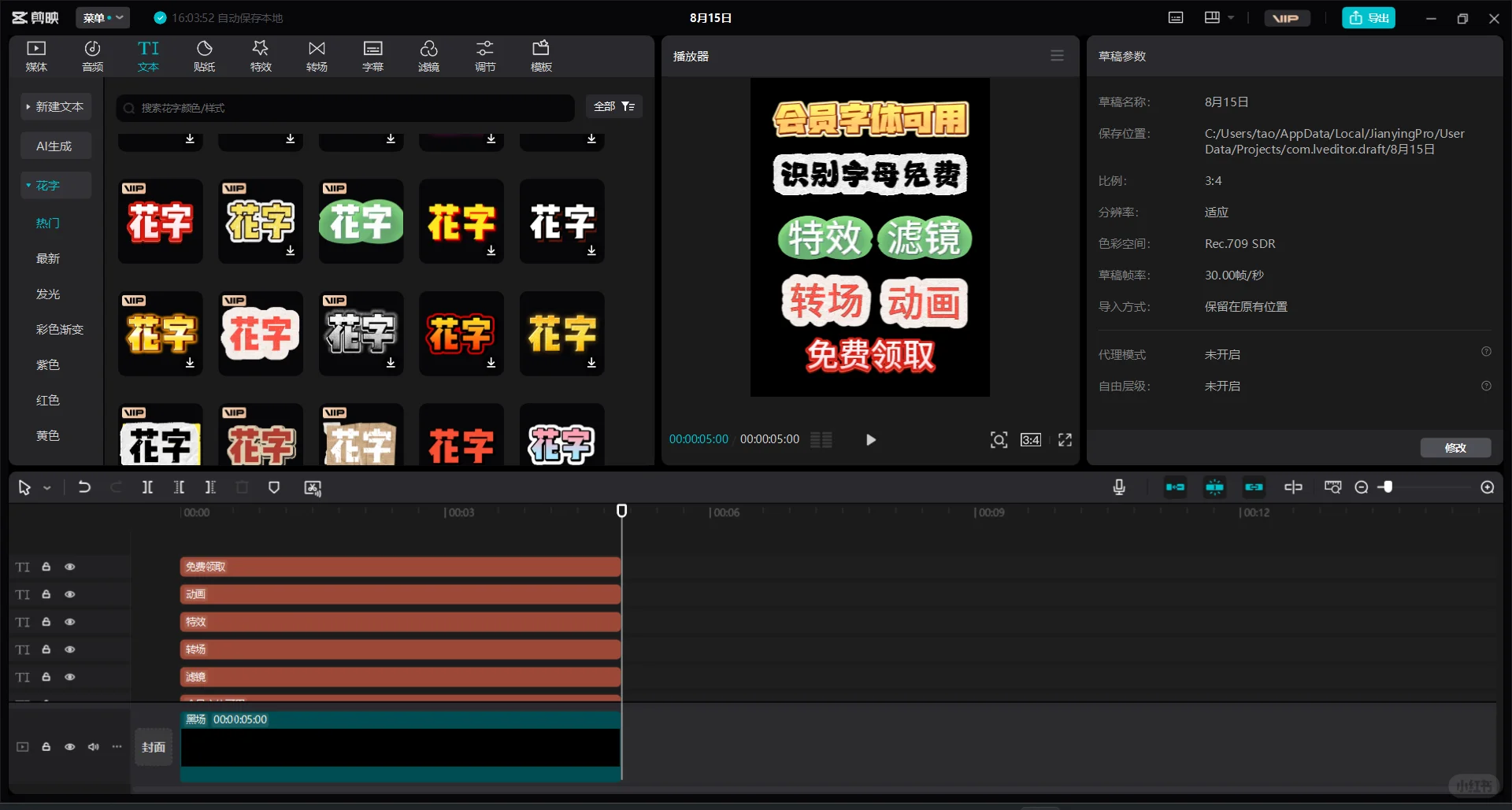Select the 特效 effects tab in top toolbar

tap(261, 56)
